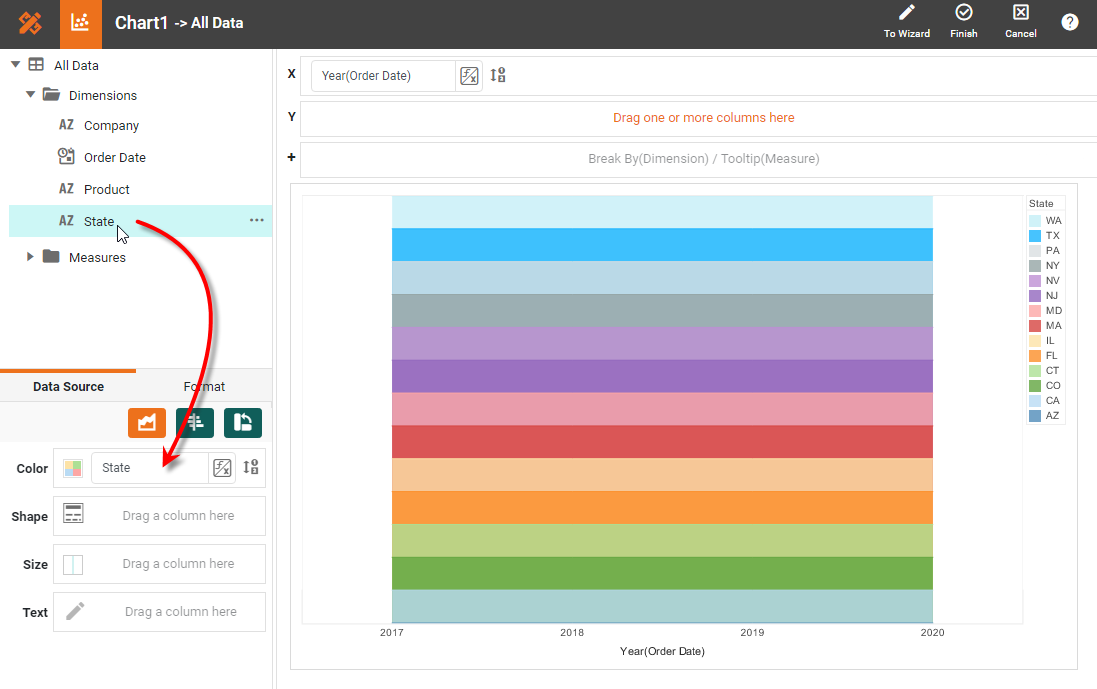Click the rightmost green swap-axes icon
This screenshot has width=1097, height=689.
[243, 422]
